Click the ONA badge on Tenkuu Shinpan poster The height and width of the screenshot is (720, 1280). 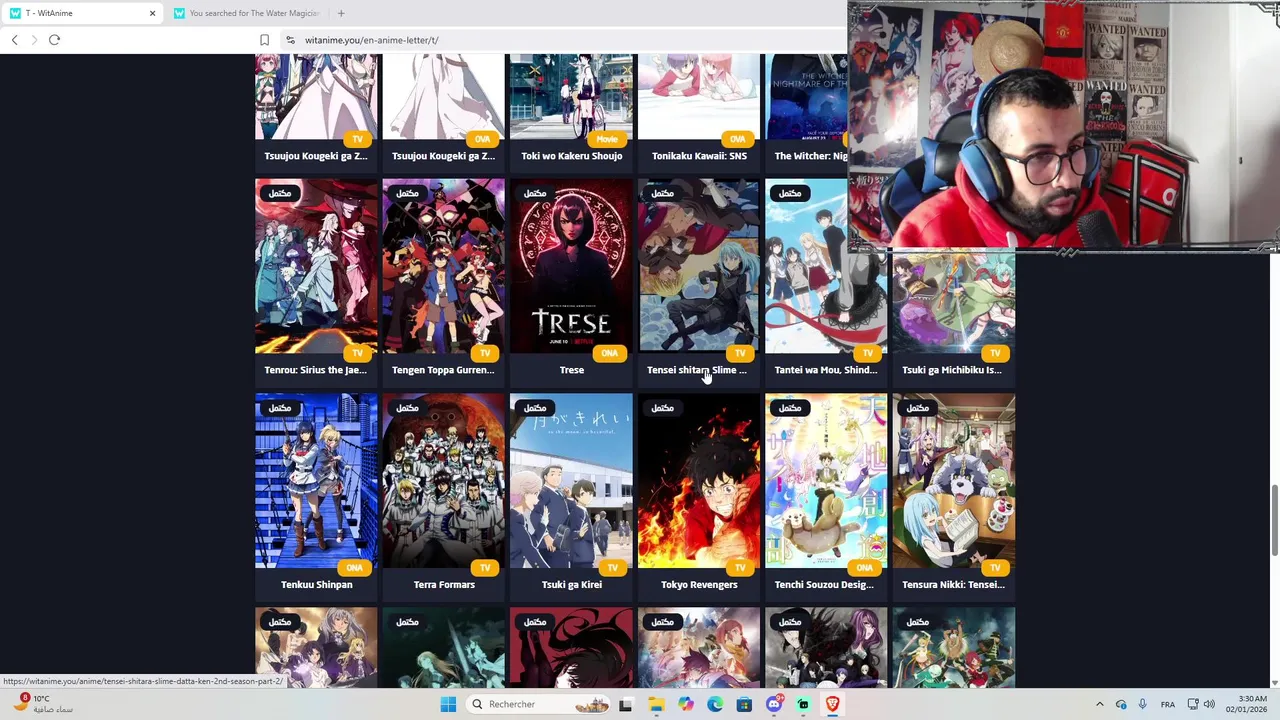(354, 568)
